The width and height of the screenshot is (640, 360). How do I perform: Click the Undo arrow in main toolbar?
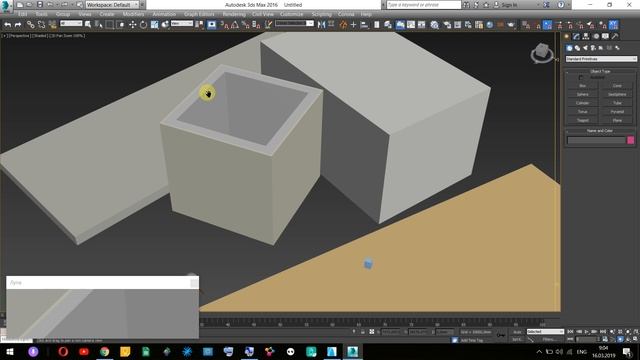(7, 25)
